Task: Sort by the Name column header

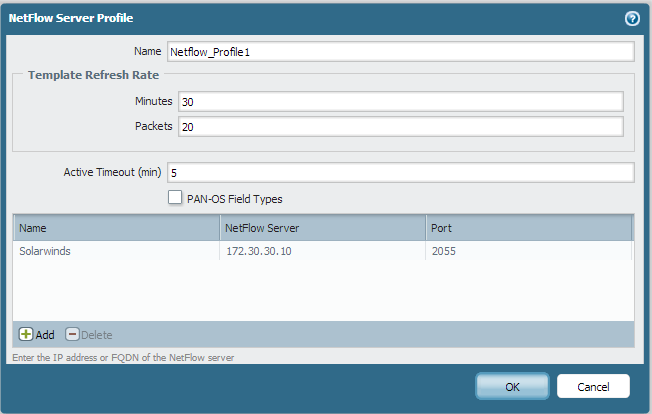Action: pos(115,228)
